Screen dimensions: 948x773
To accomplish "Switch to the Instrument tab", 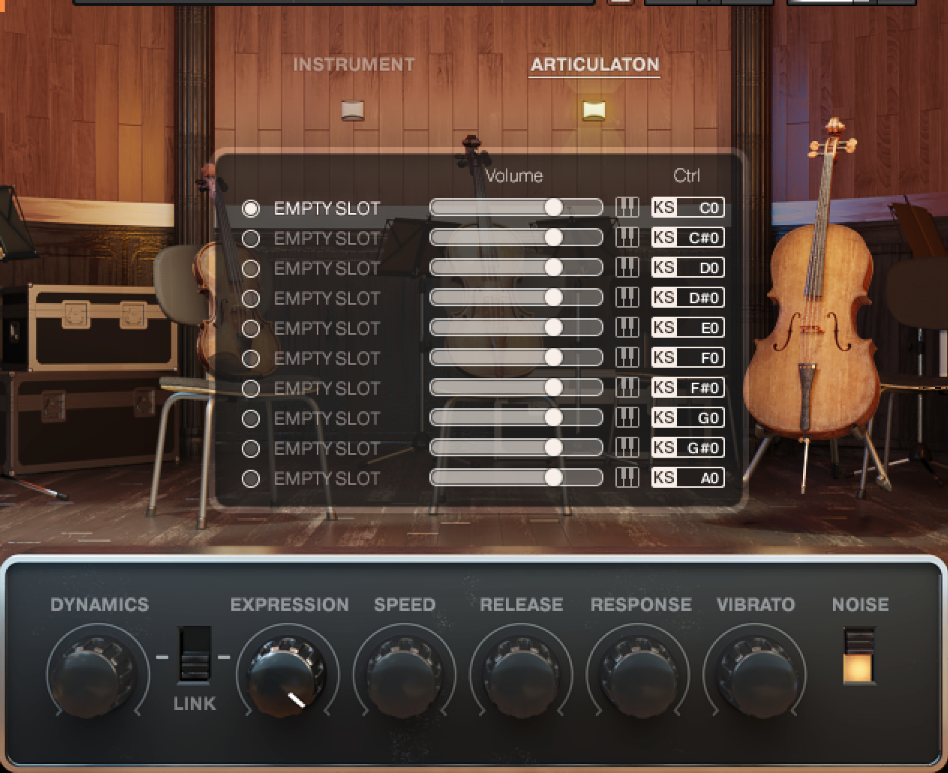I will click(x=353, y=65).
